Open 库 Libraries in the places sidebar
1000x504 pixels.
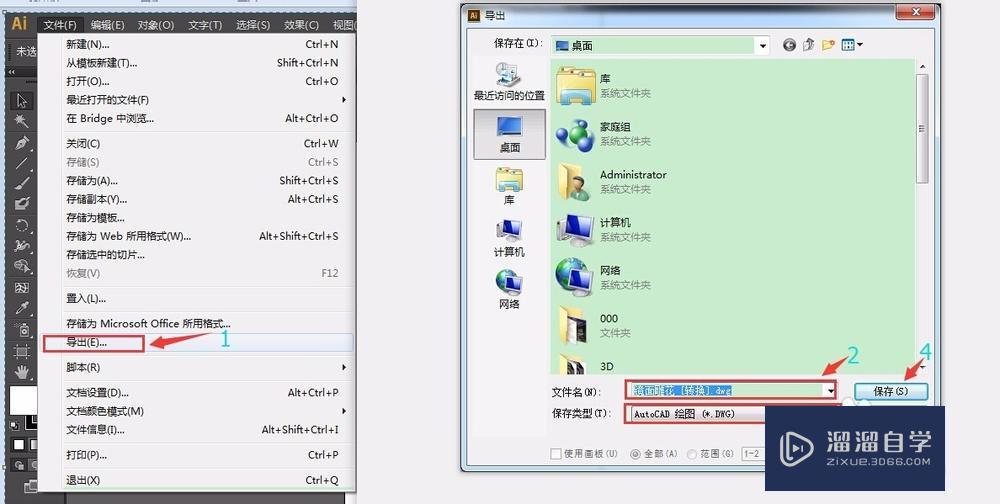[x=509, y=186]
